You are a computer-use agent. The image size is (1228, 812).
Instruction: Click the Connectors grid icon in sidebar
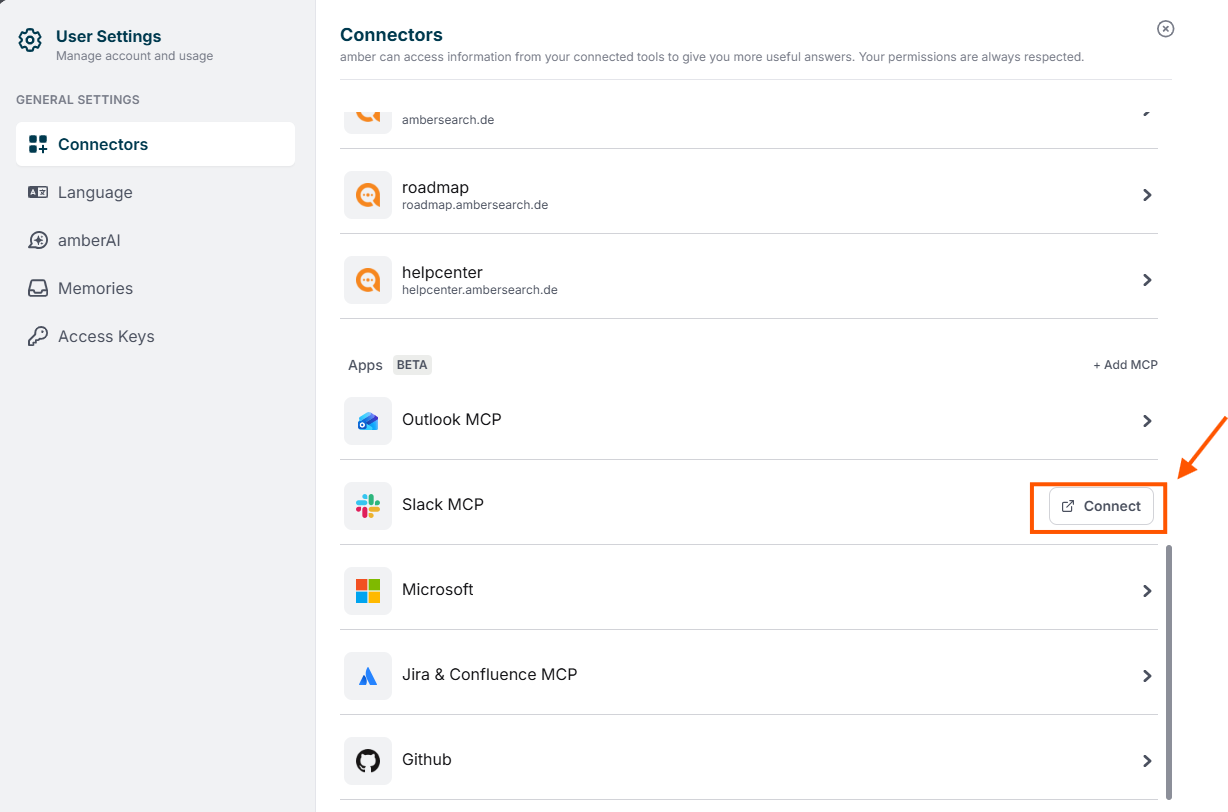click(38, 144)
